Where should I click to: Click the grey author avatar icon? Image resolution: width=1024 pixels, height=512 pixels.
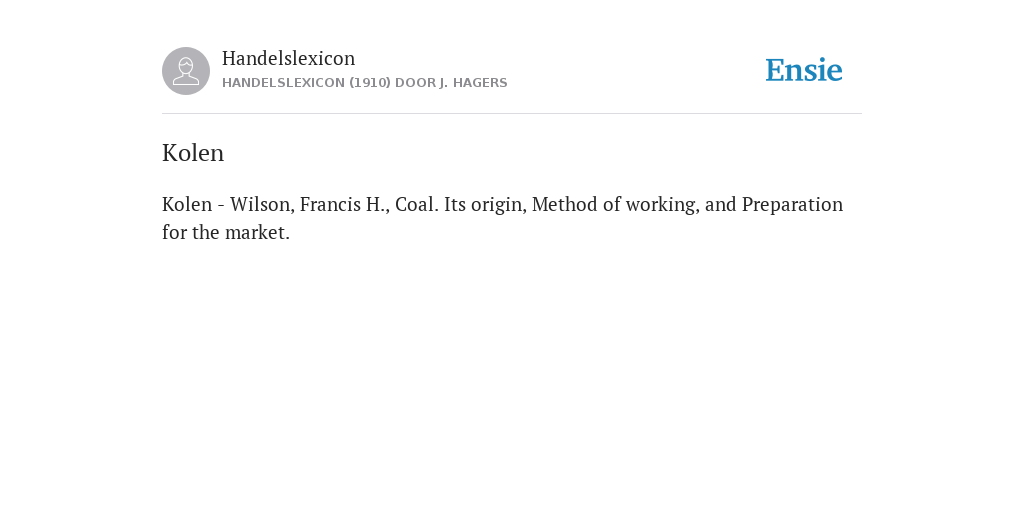pos(186,71)
